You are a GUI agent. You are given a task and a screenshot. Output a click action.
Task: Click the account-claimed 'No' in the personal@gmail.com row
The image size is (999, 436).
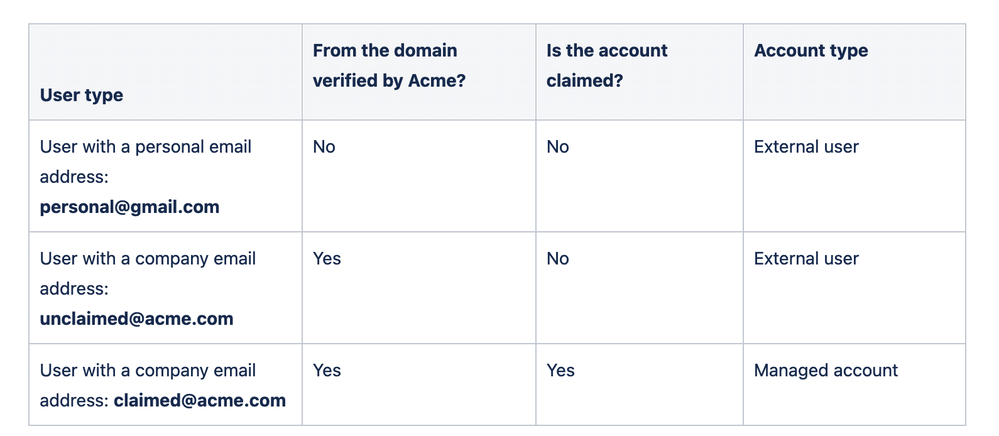[x=558, y=147]
